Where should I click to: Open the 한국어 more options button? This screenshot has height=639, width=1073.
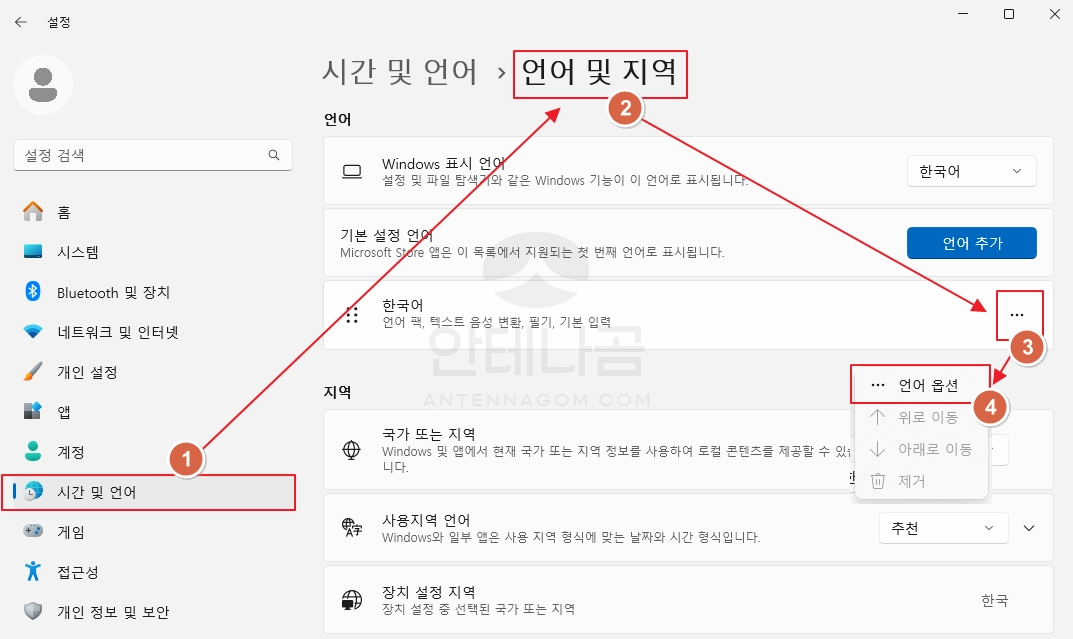point(1017,315)
